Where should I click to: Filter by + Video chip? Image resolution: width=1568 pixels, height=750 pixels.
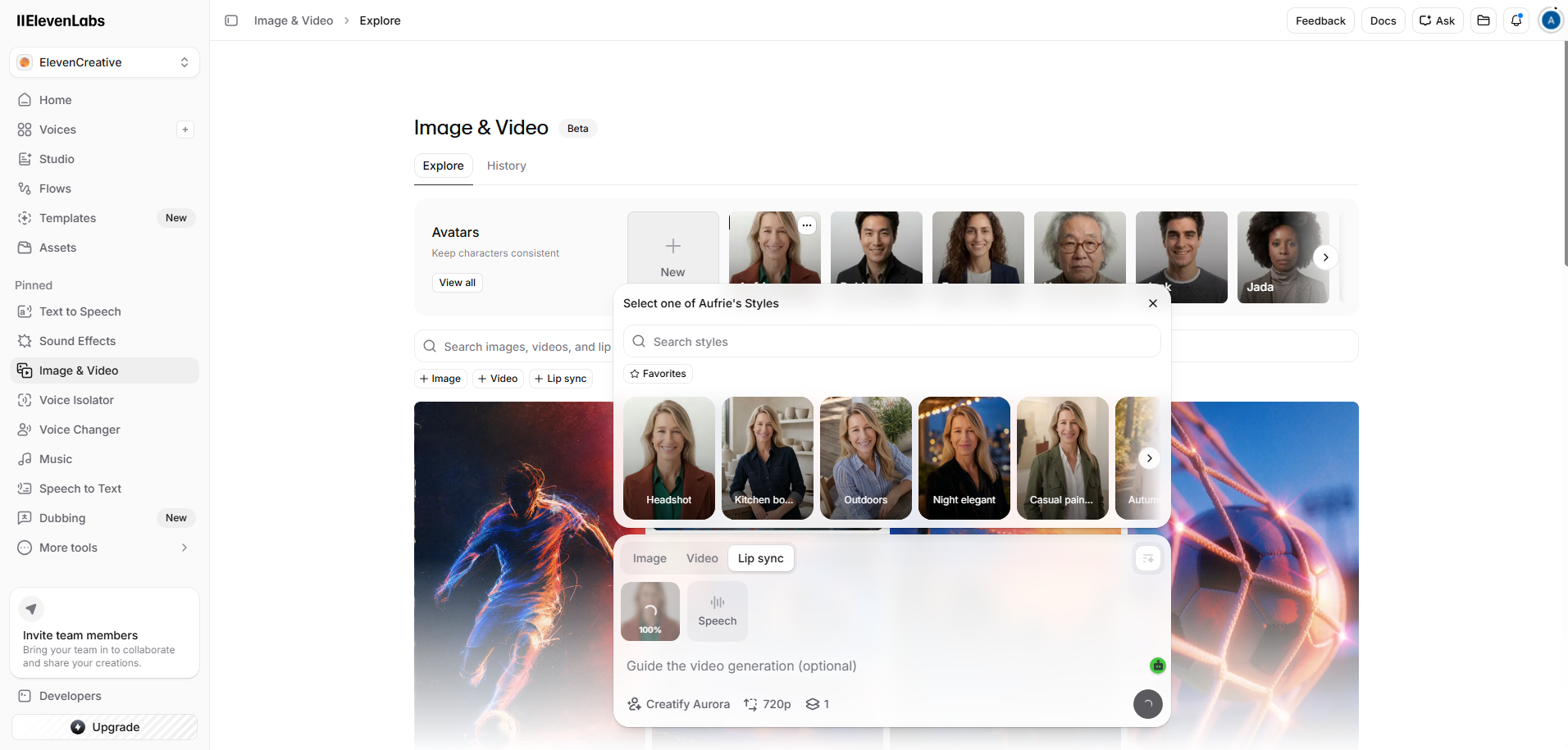point(498,379)
